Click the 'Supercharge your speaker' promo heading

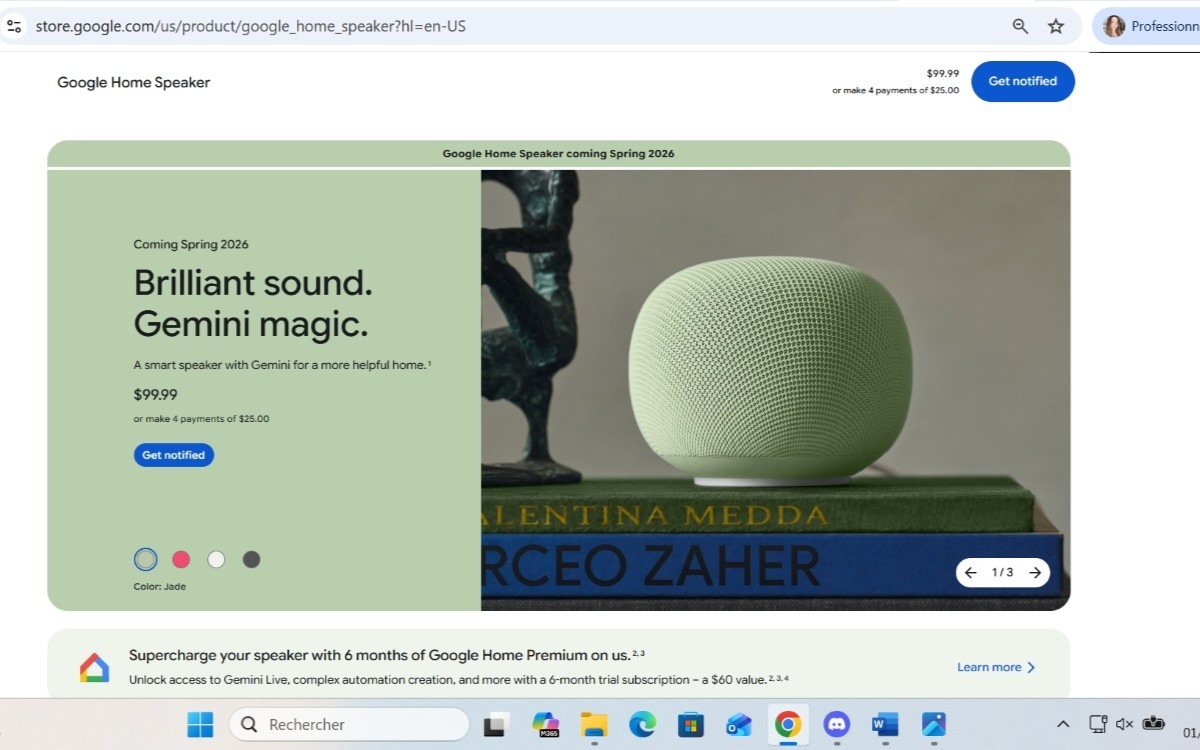[386, 655]
